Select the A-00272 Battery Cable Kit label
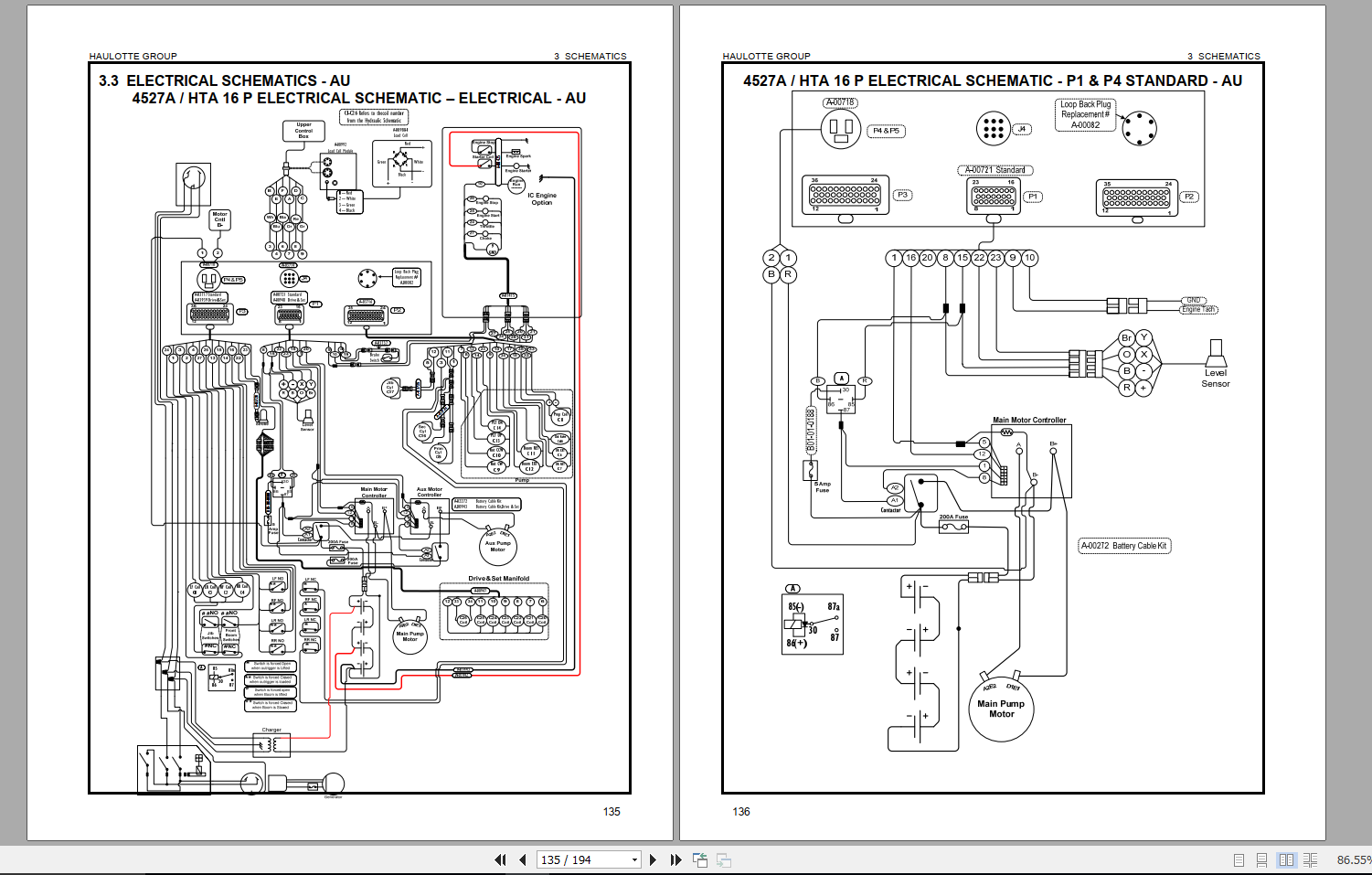The image size is (1372, 875). 1123,545
